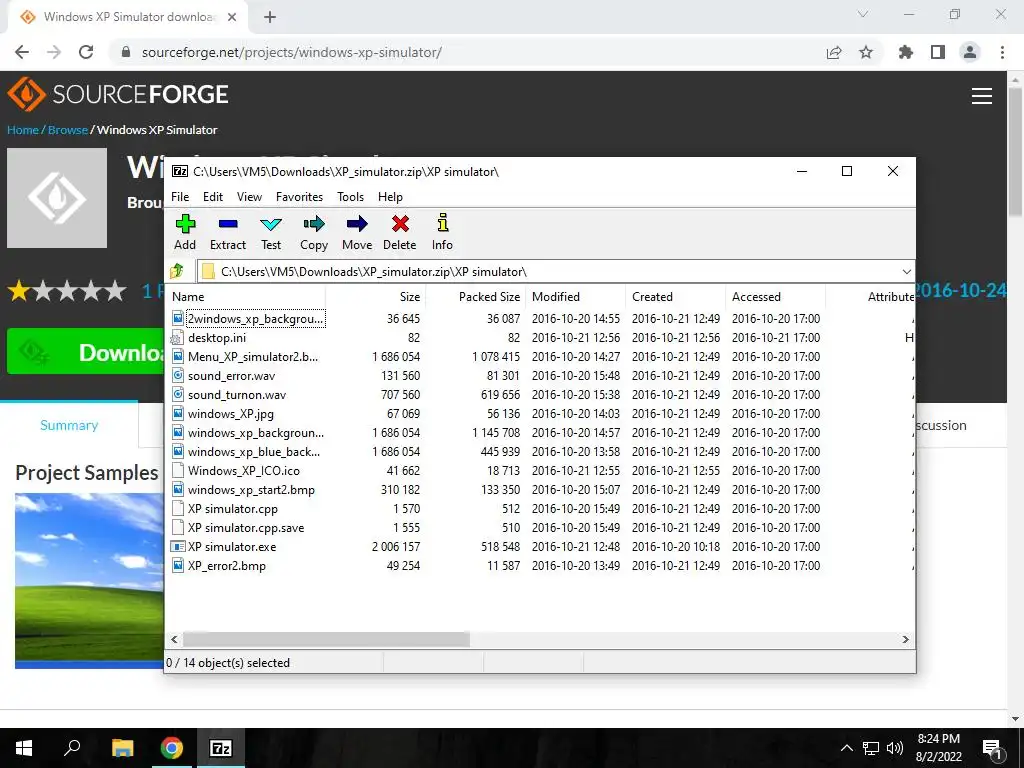Switch to the Summary tab on SourceForge

coord(69,425)
